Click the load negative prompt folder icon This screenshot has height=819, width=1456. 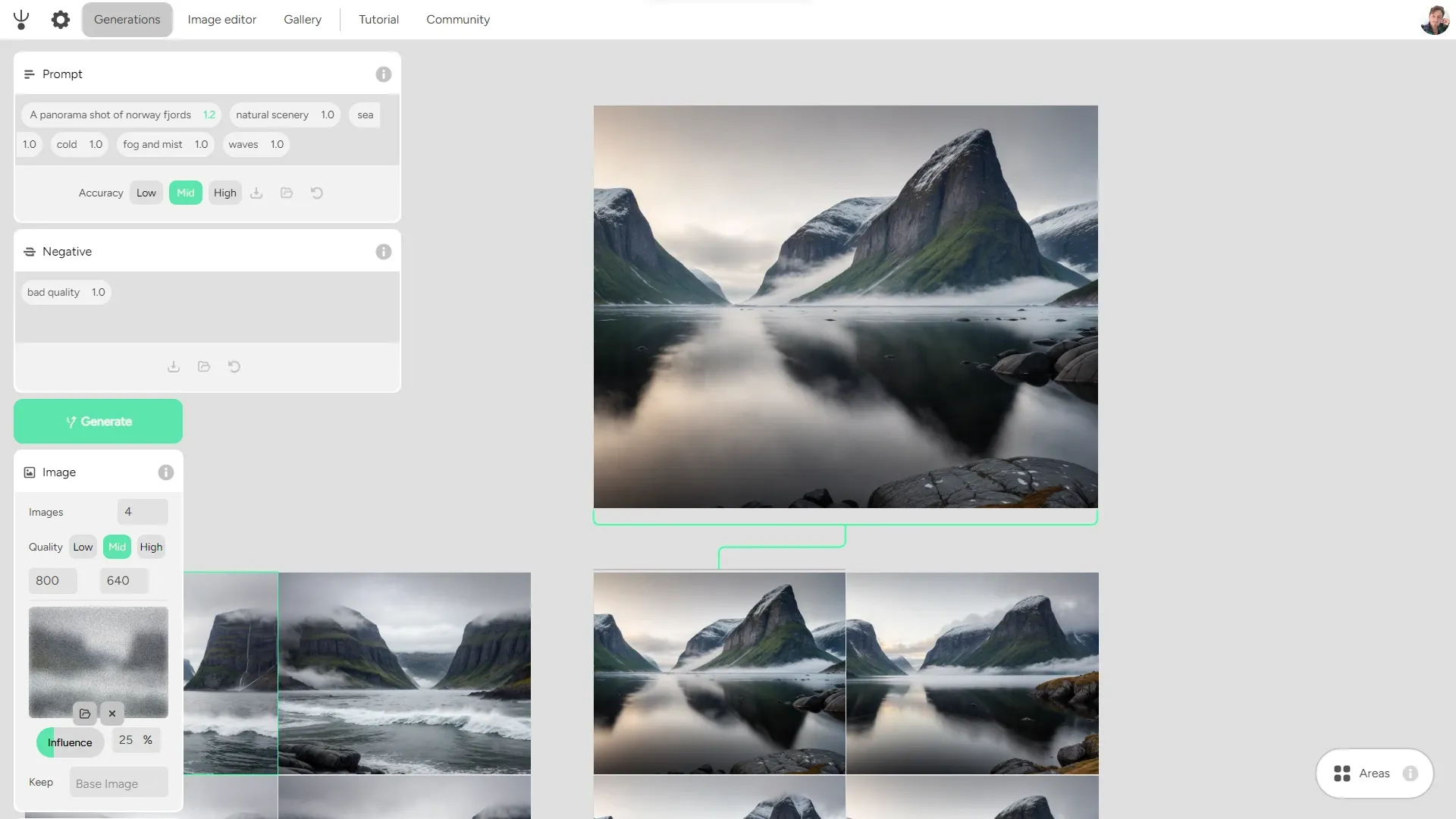(x=204, y=367)
